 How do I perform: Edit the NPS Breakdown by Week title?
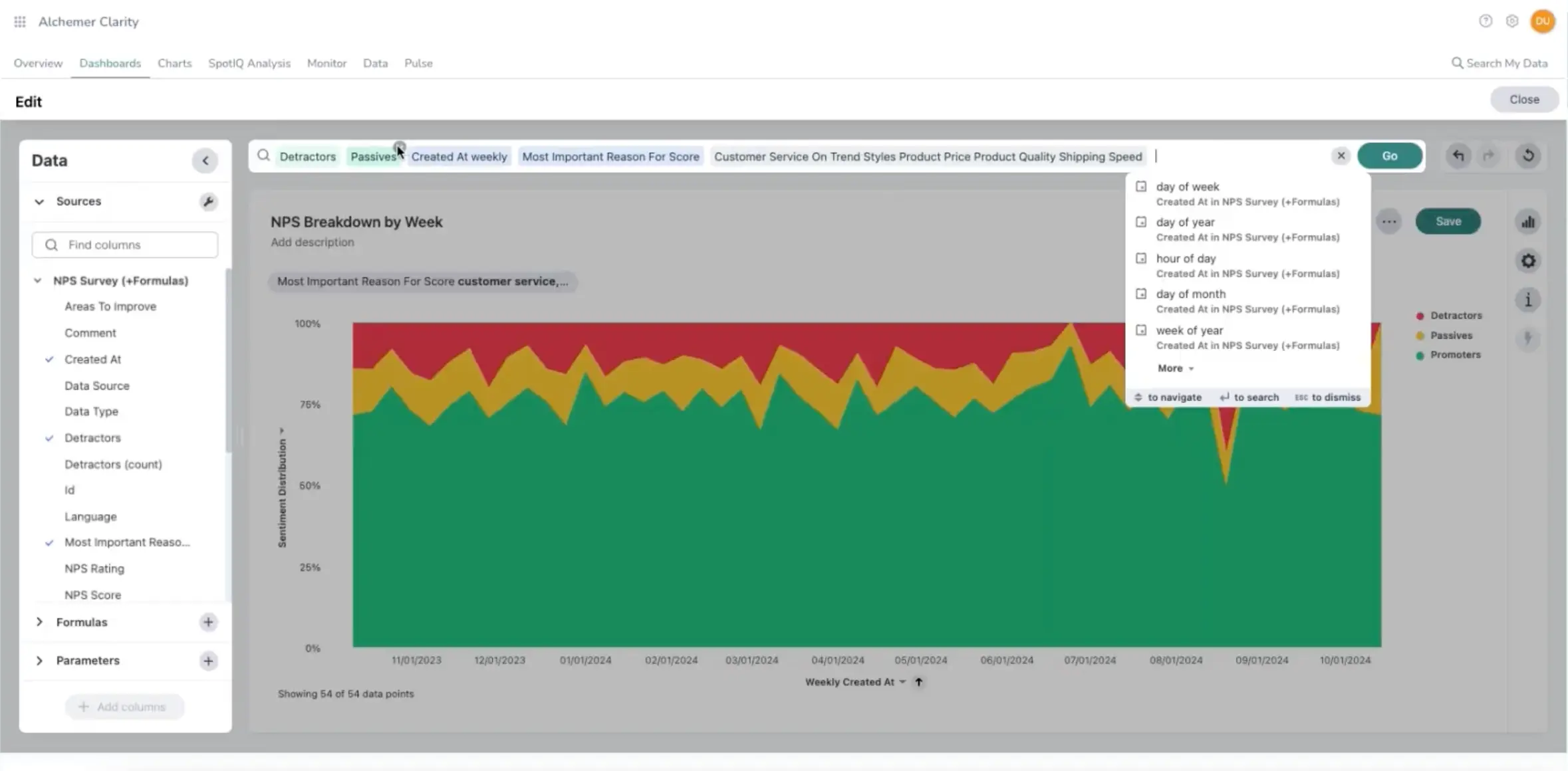(x=356, y=222)
